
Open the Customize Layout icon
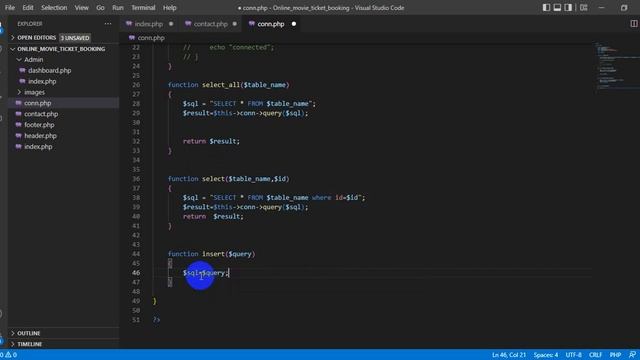[584, 7]
